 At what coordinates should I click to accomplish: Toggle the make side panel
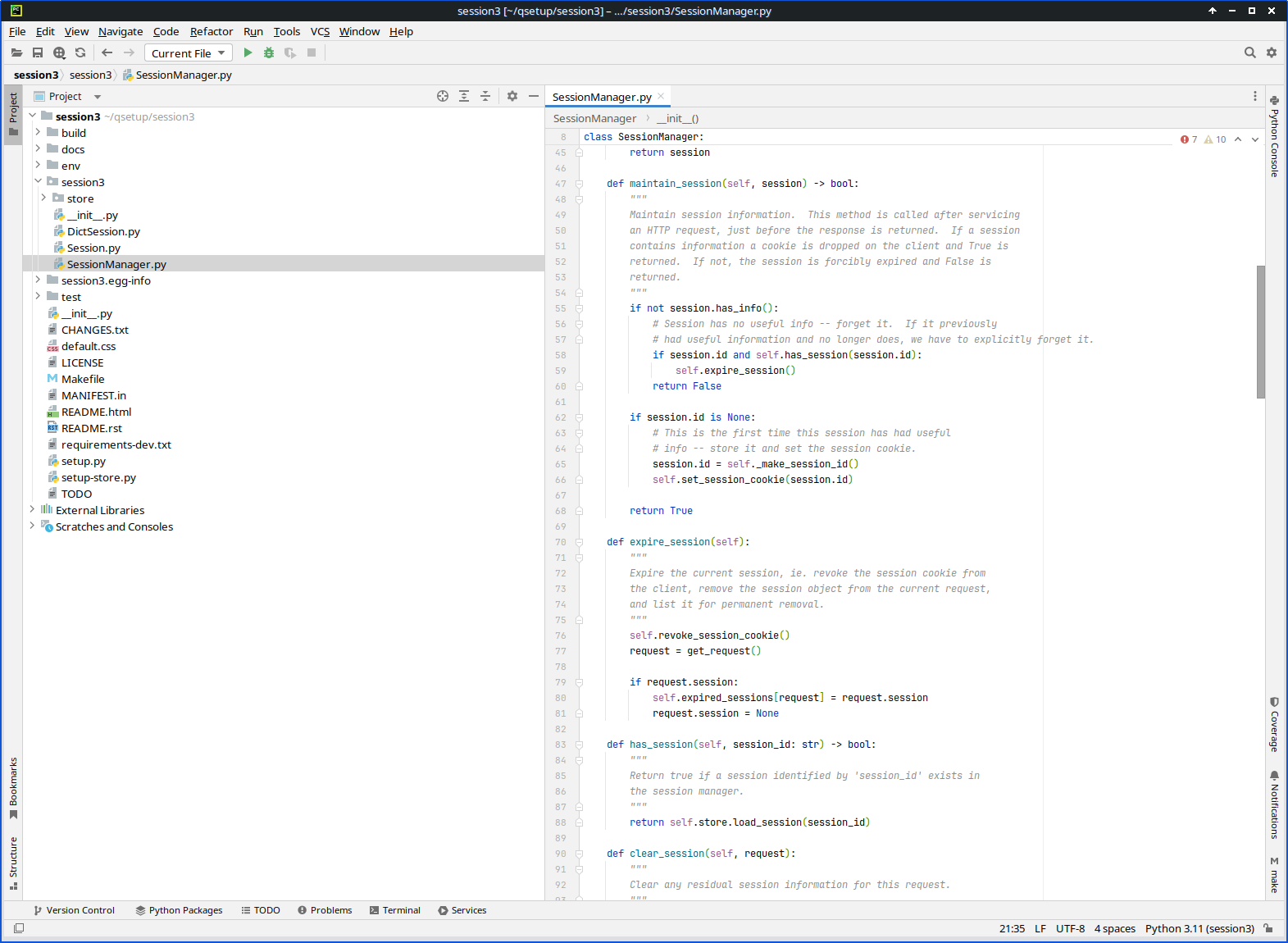pos(1274,875)
